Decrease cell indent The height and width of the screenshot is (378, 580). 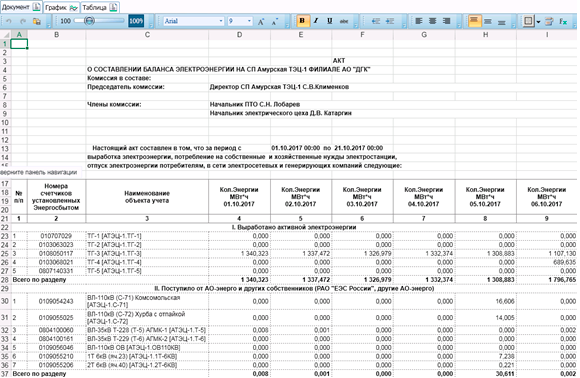375,21
